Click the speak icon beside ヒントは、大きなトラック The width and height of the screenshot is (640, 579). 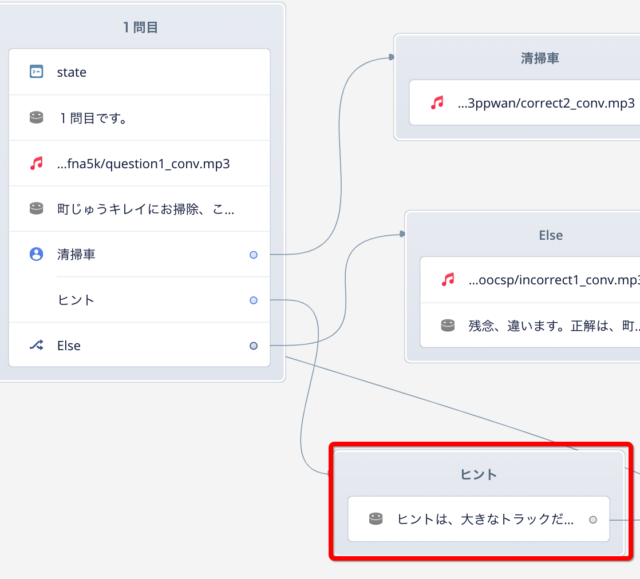tap(376, 519)
